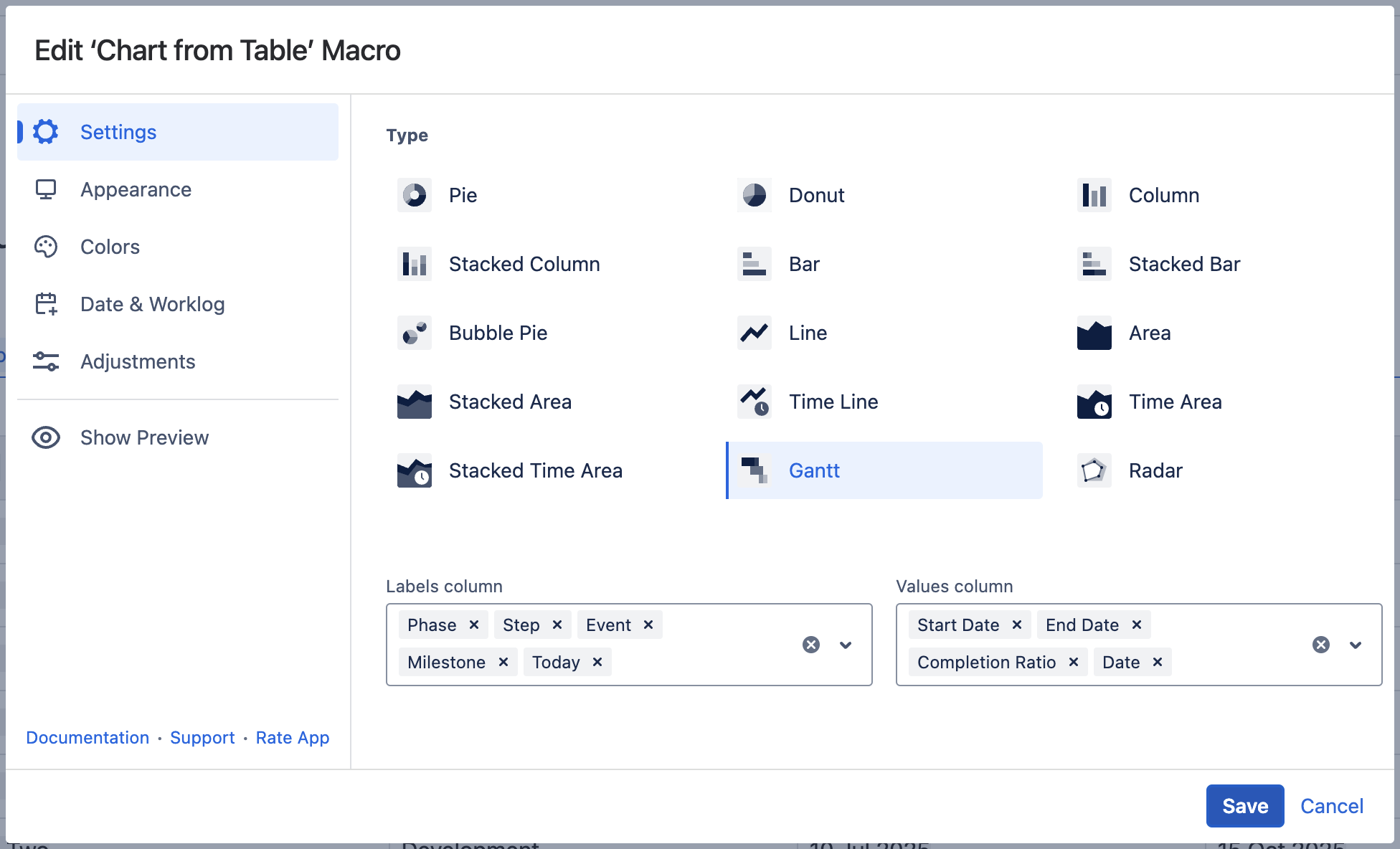The image size is (1400, 849).
Task: Switch to Date & Worklog tab
Action: click(x=152, y=304)
